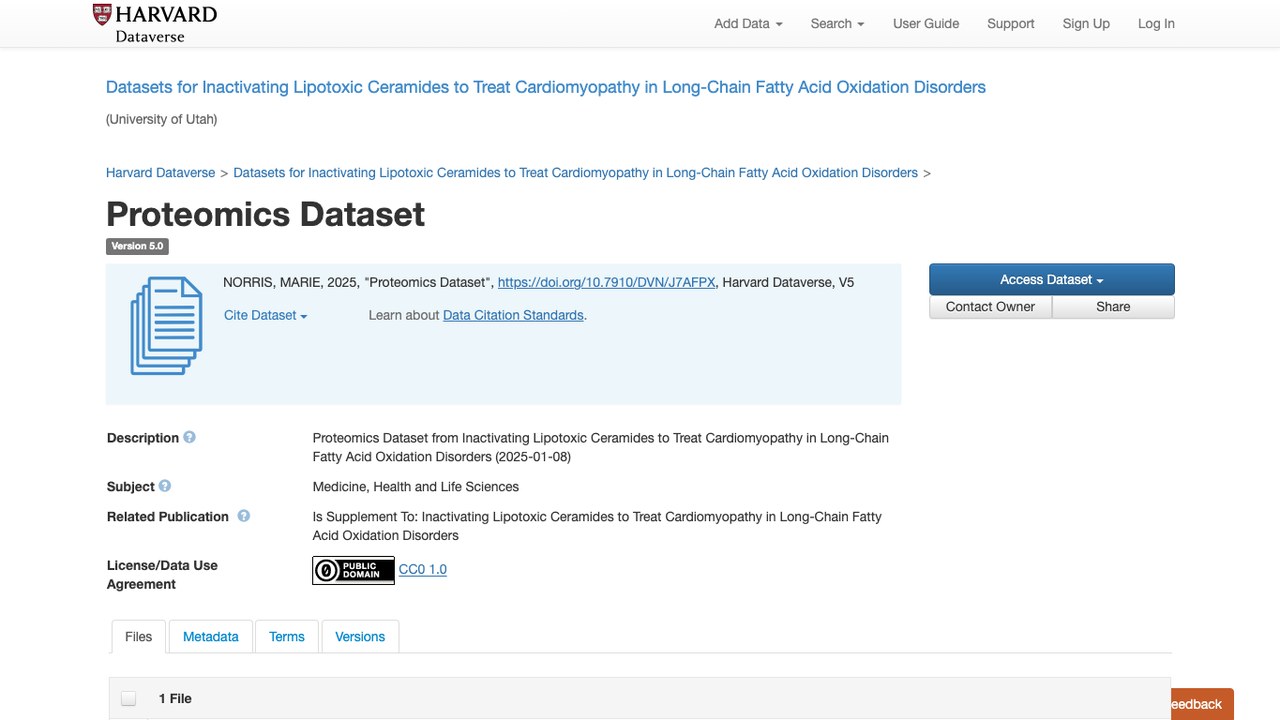This screenshot has height=720, width=1280.
Task: Click Harvard Dataverse breadcrumb link
Action: pyautogui.click(x=160, y=172)
